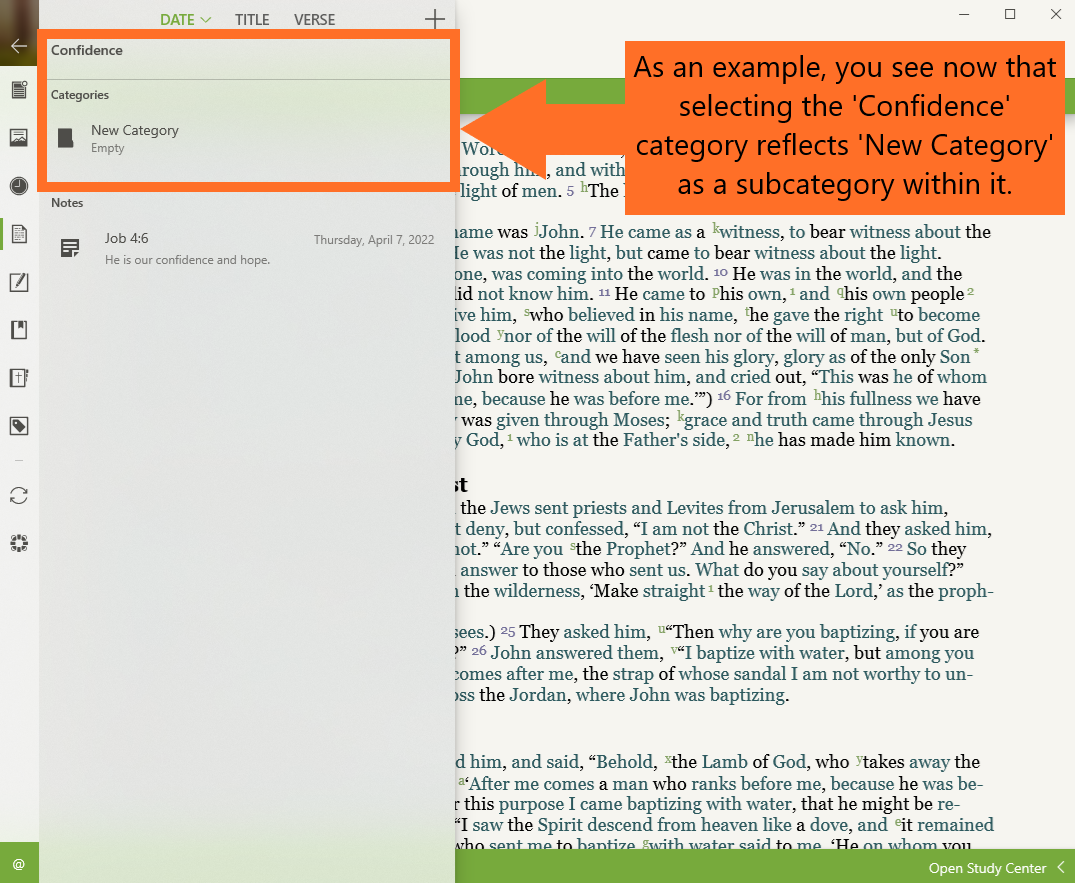Screen dimensions: 1075x883
Task: Open the tags sidebar icon
Action: point(18,426)
